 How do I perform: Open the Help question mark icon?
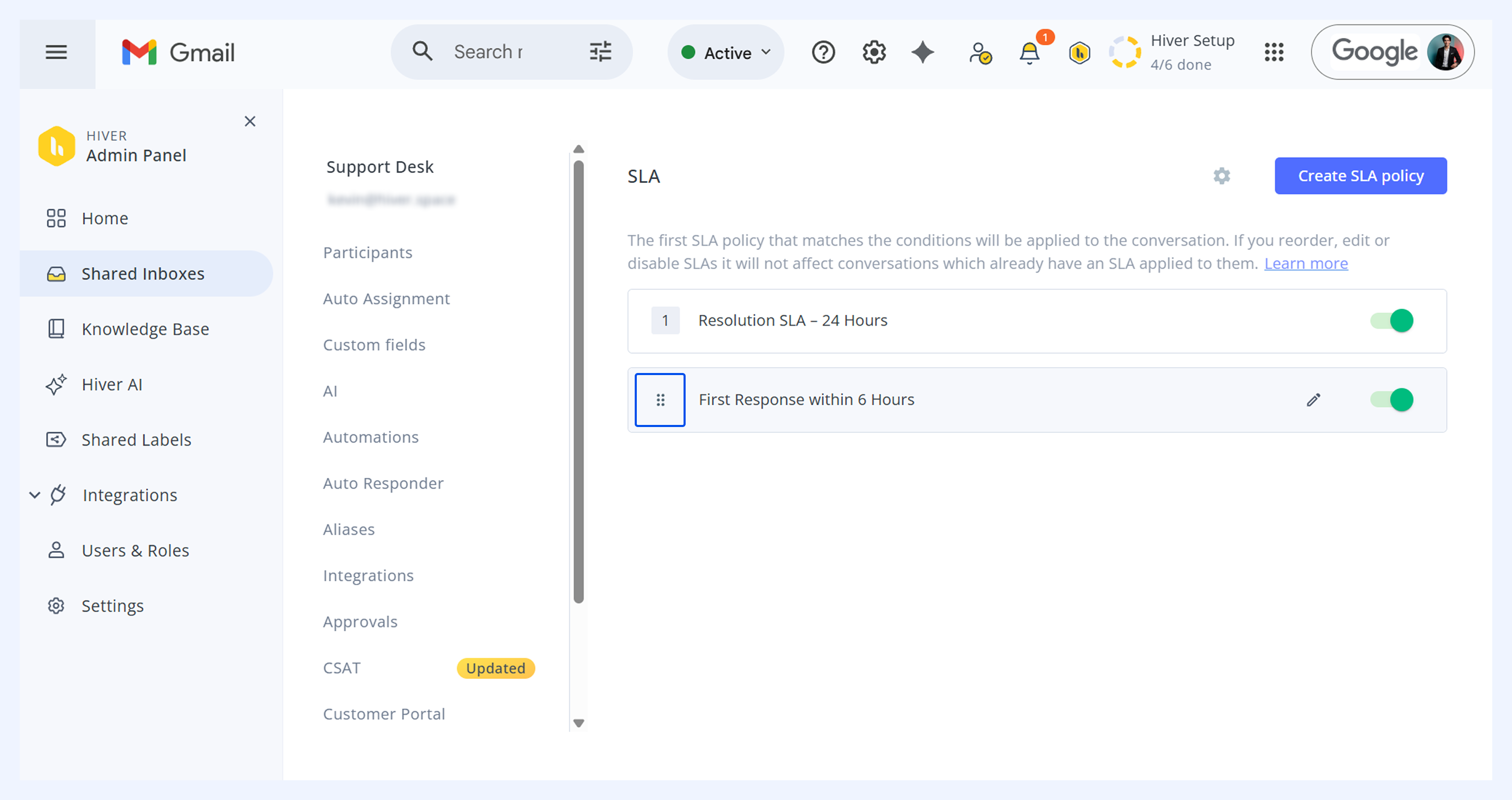tap(823, 52)
